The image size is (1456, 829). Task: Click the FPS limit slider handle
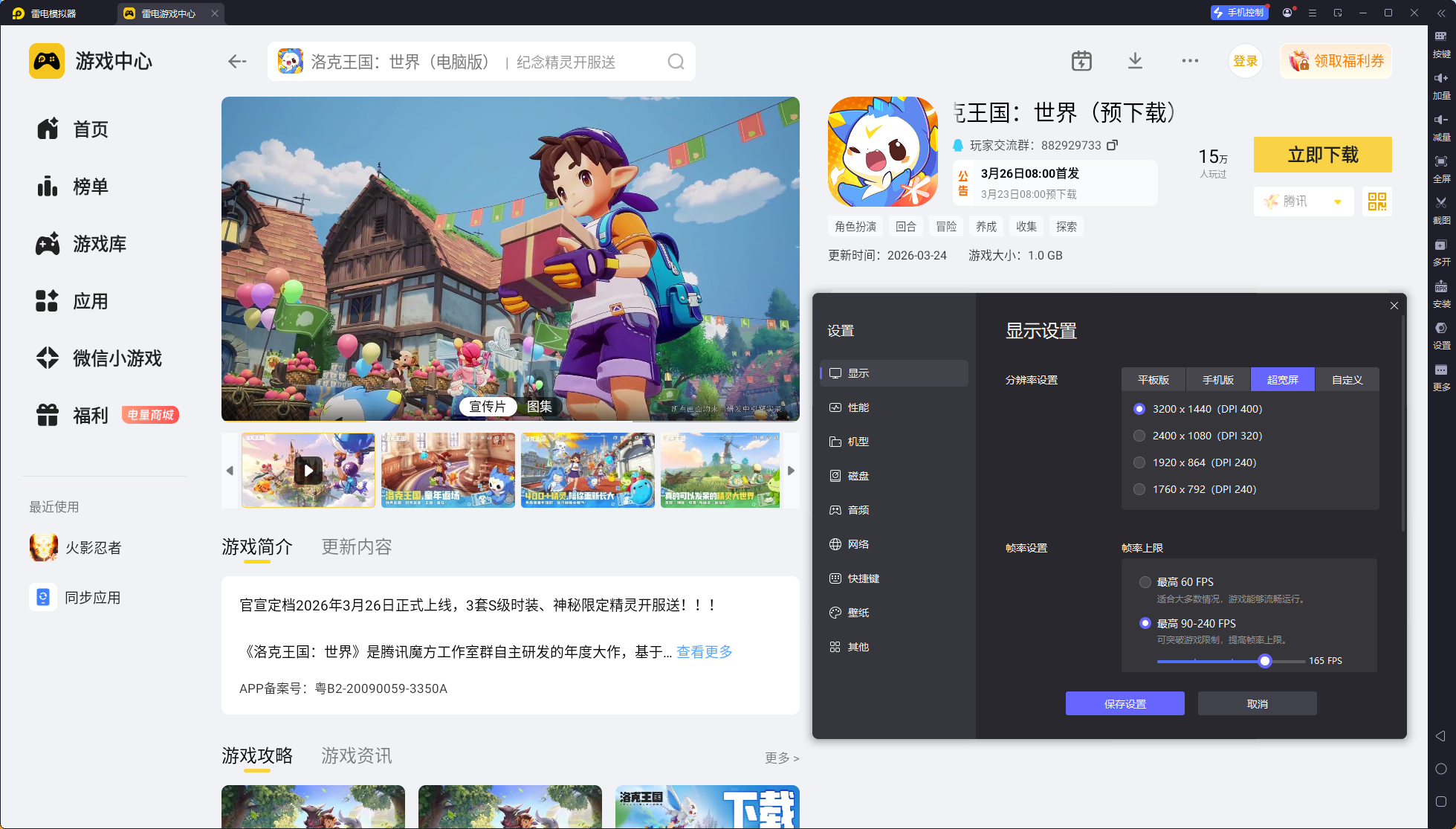click(1265, 661)
